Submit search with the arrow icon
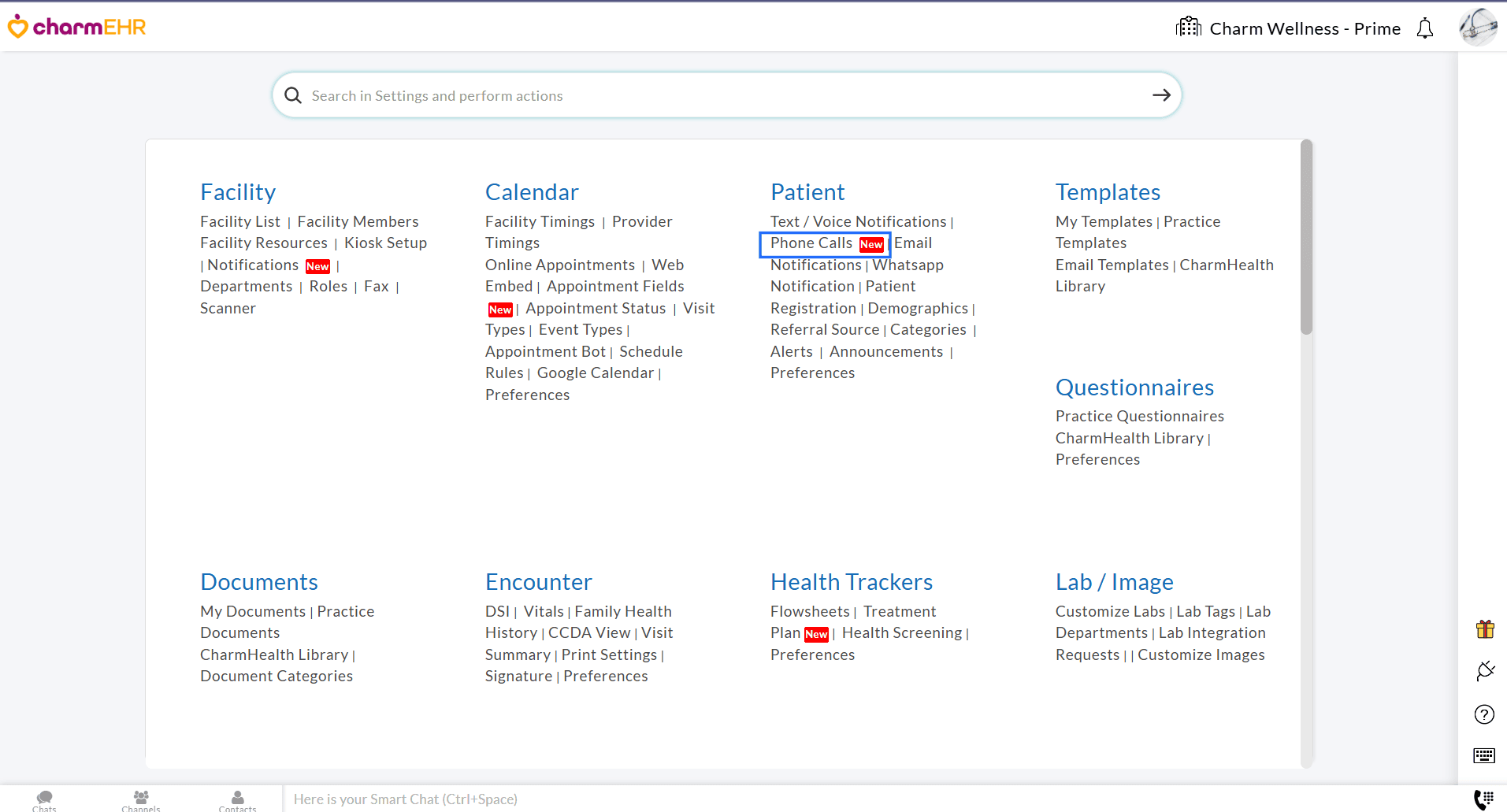This screenshot has height=812, width=1507. 1161,95
